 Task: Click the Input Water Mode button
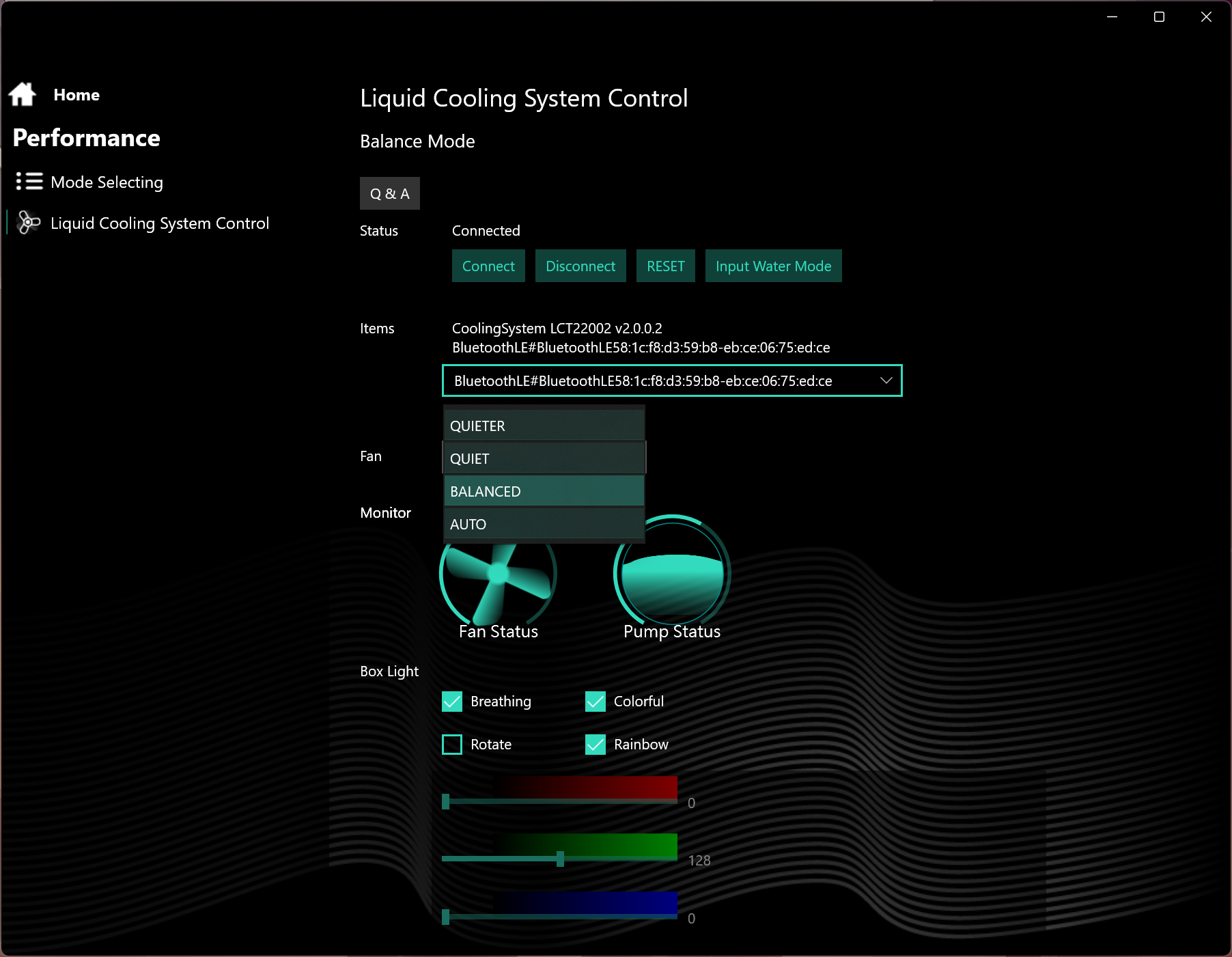click(x=773, y=266)
